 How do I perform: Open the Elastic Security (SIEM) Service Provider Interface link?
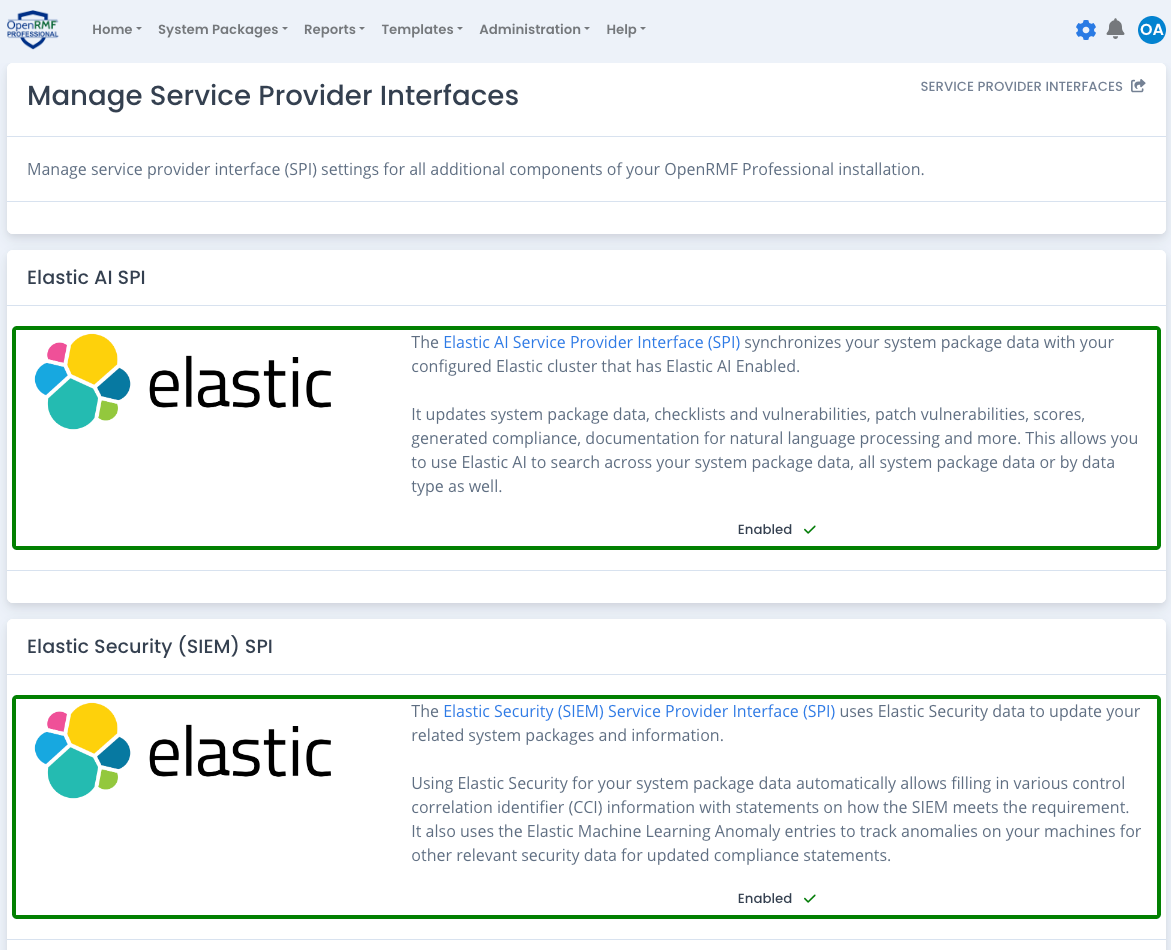tap(639, 711)
